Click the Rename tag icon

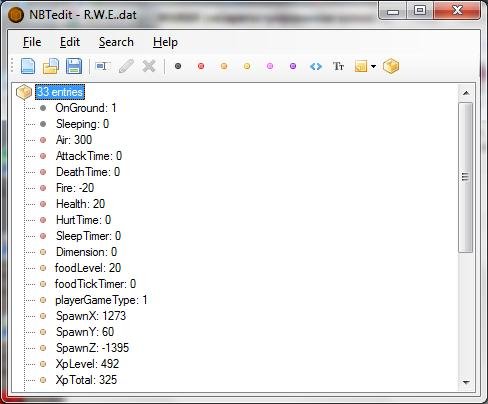pyautogui.click(x=102, y=66)
